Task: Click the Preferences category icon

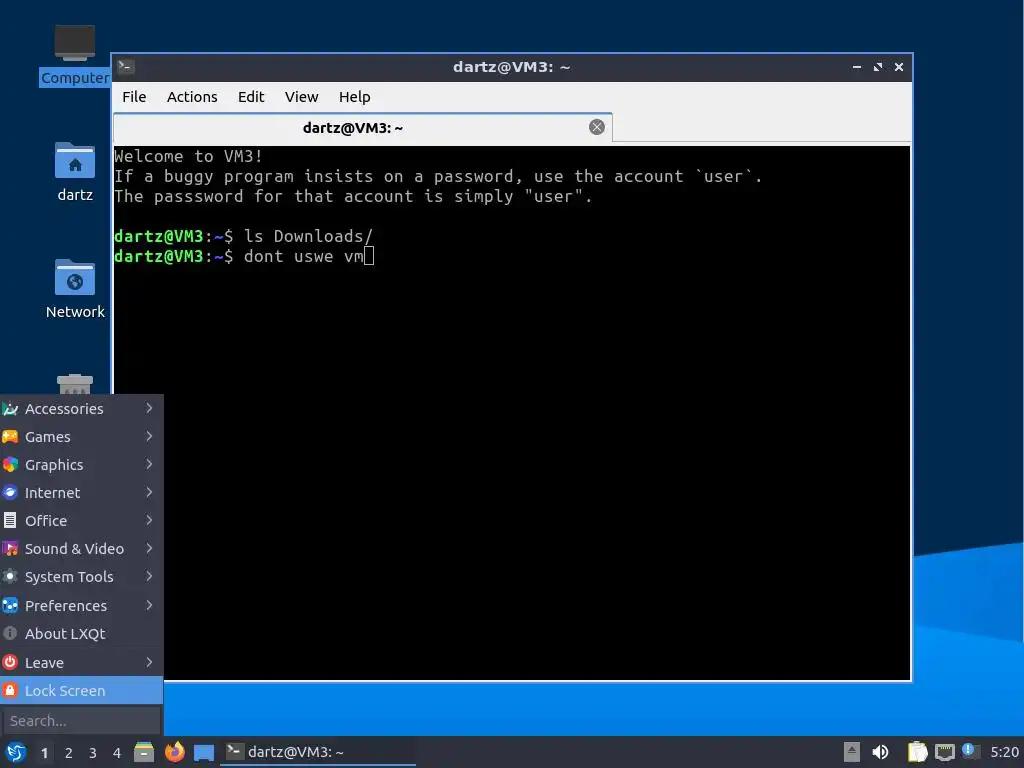Action: [x=10, y=606]
